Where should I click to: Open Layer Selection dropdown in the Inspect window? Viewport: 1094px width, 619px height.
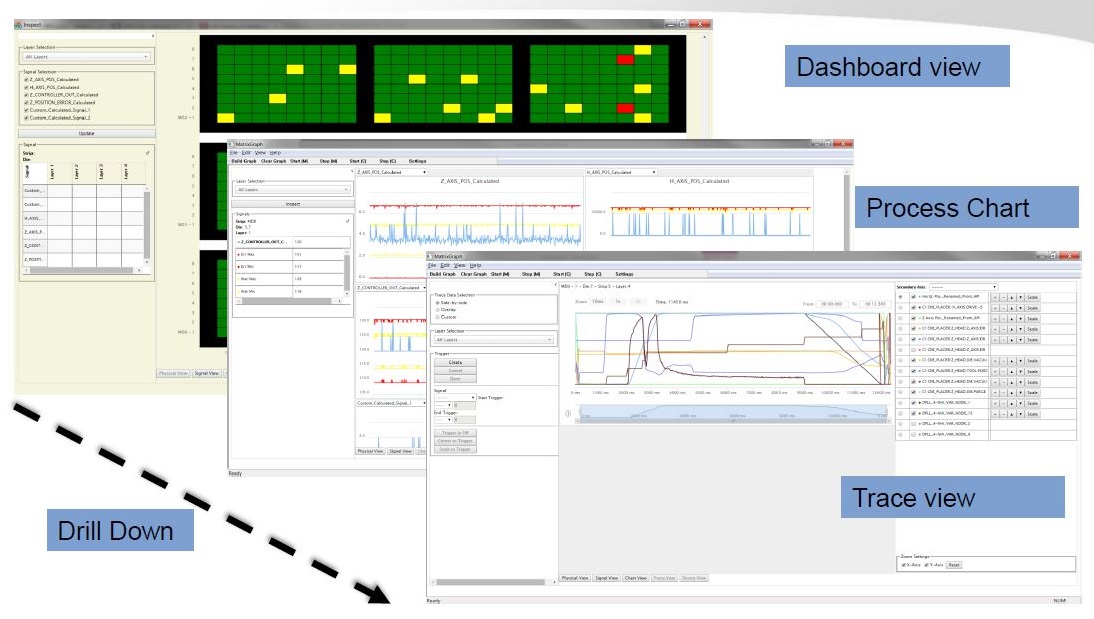[x=87, y=57]
